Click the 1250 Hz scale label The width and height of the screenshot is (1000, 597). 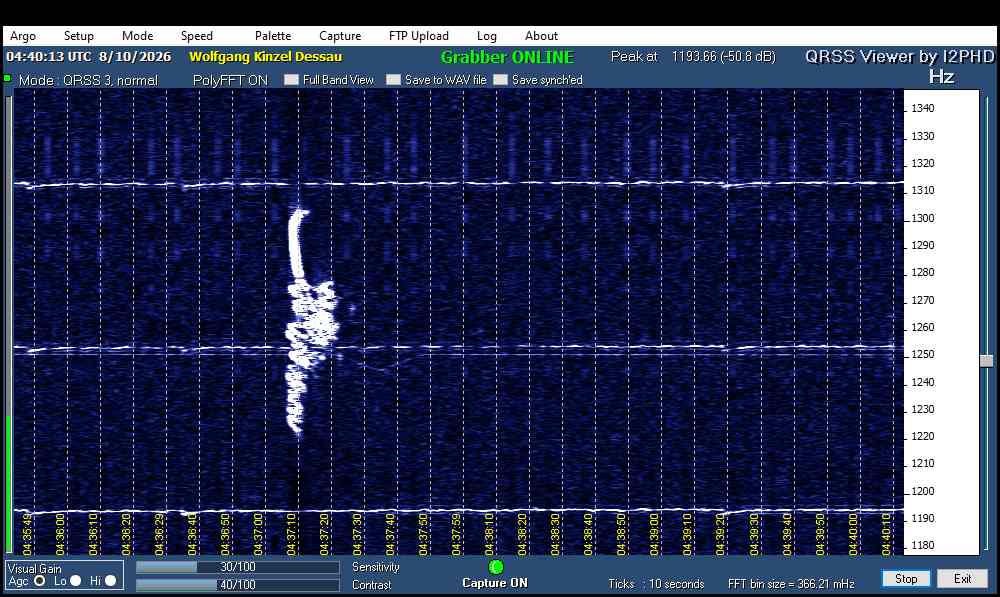pyautogui.click(x=922, y=354)
